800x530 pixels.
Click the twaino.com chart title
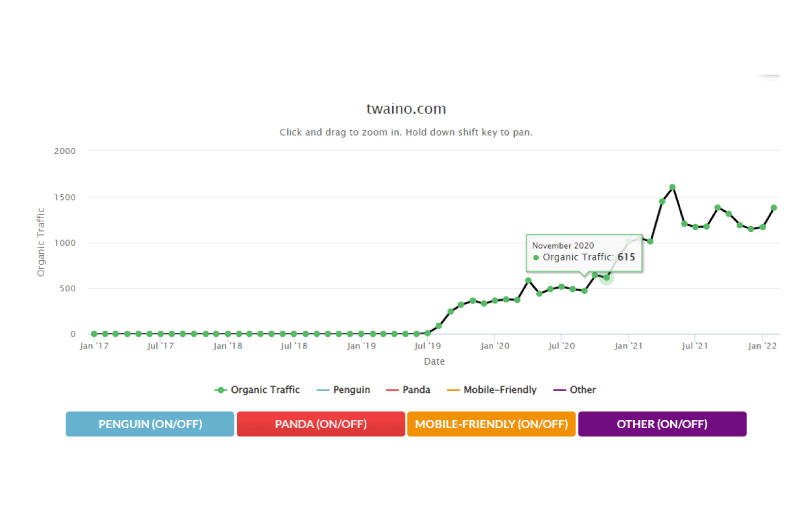click(406, 109)
